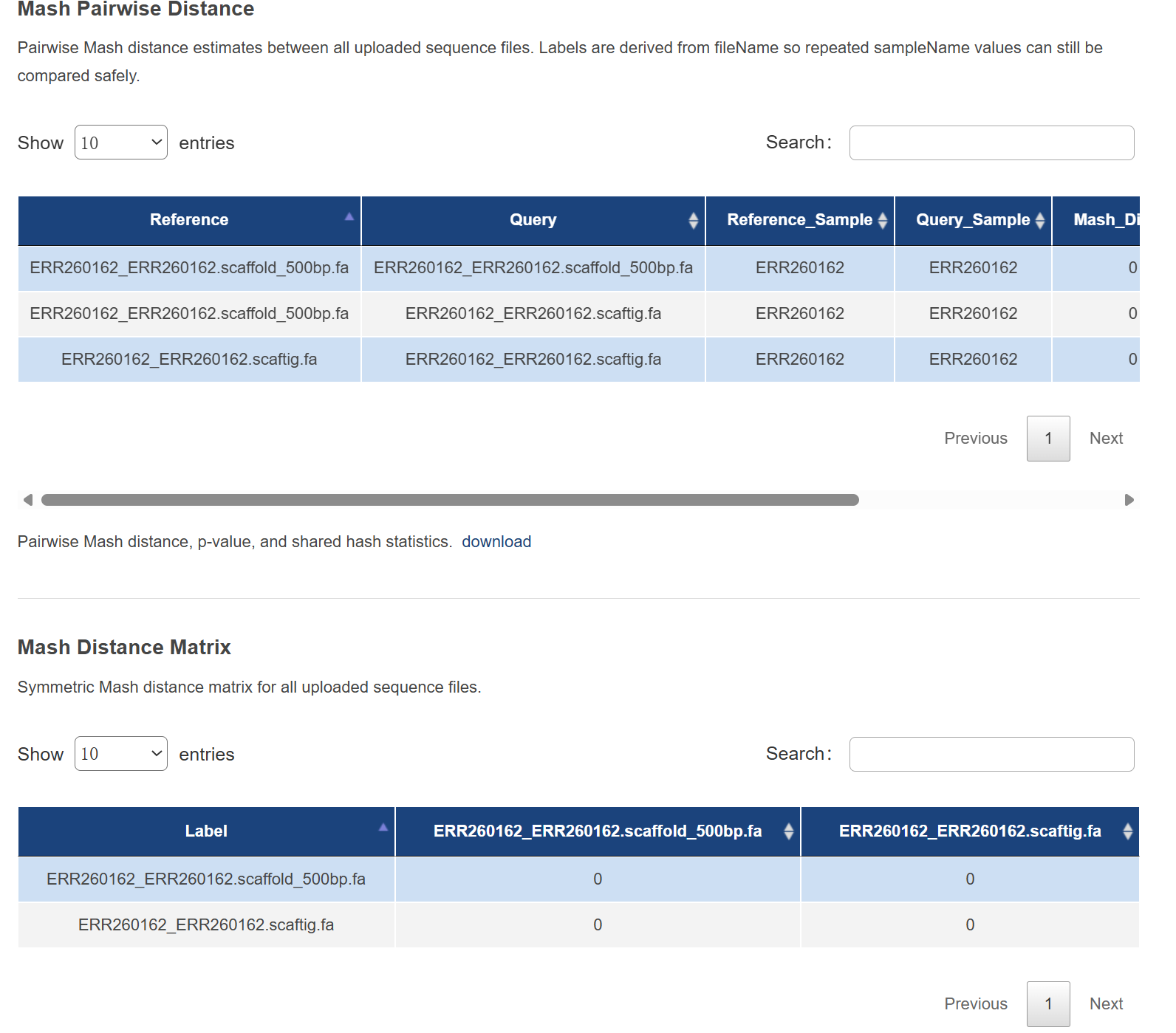1176x1033 pixels.
Task: Open Distance Matrix show entries dropdown
Action: click(121, 754)
